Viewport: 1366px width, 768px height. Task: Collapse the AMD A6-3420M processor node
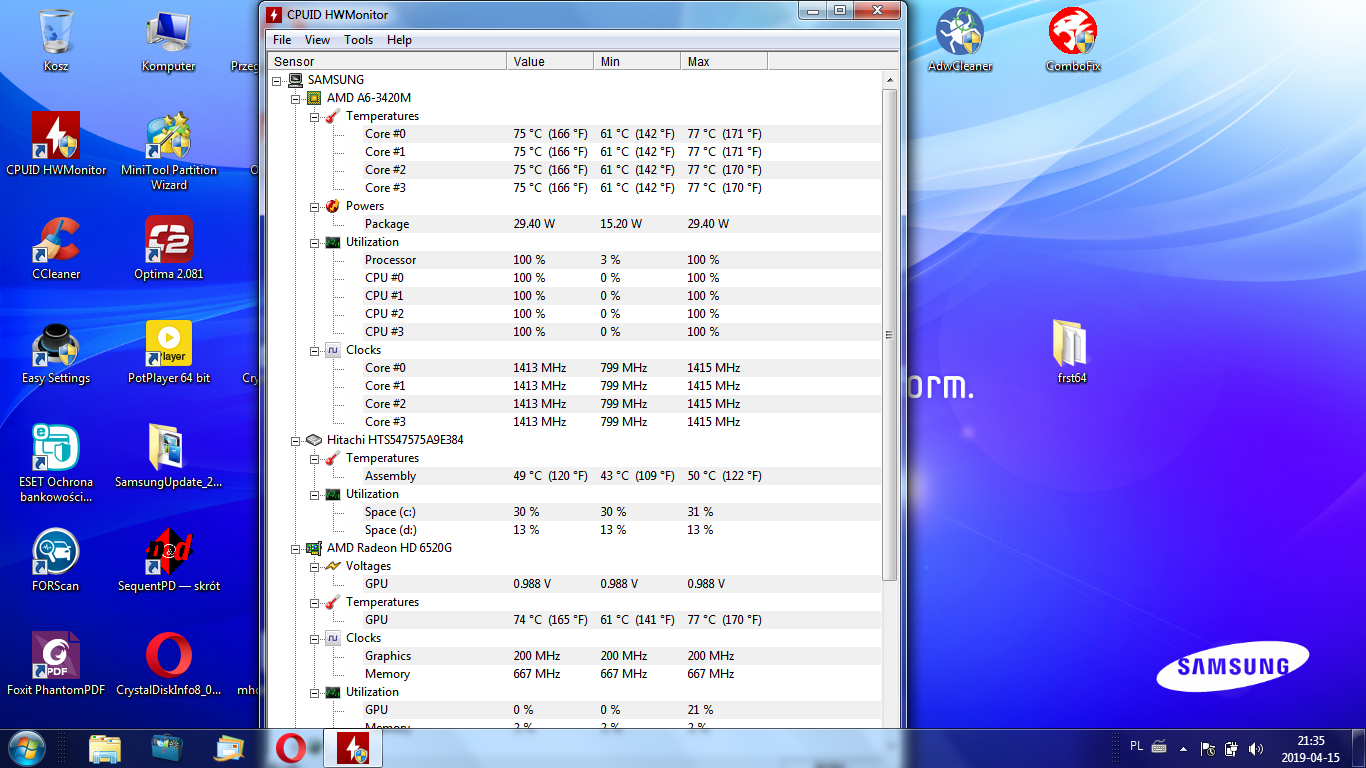295,98
